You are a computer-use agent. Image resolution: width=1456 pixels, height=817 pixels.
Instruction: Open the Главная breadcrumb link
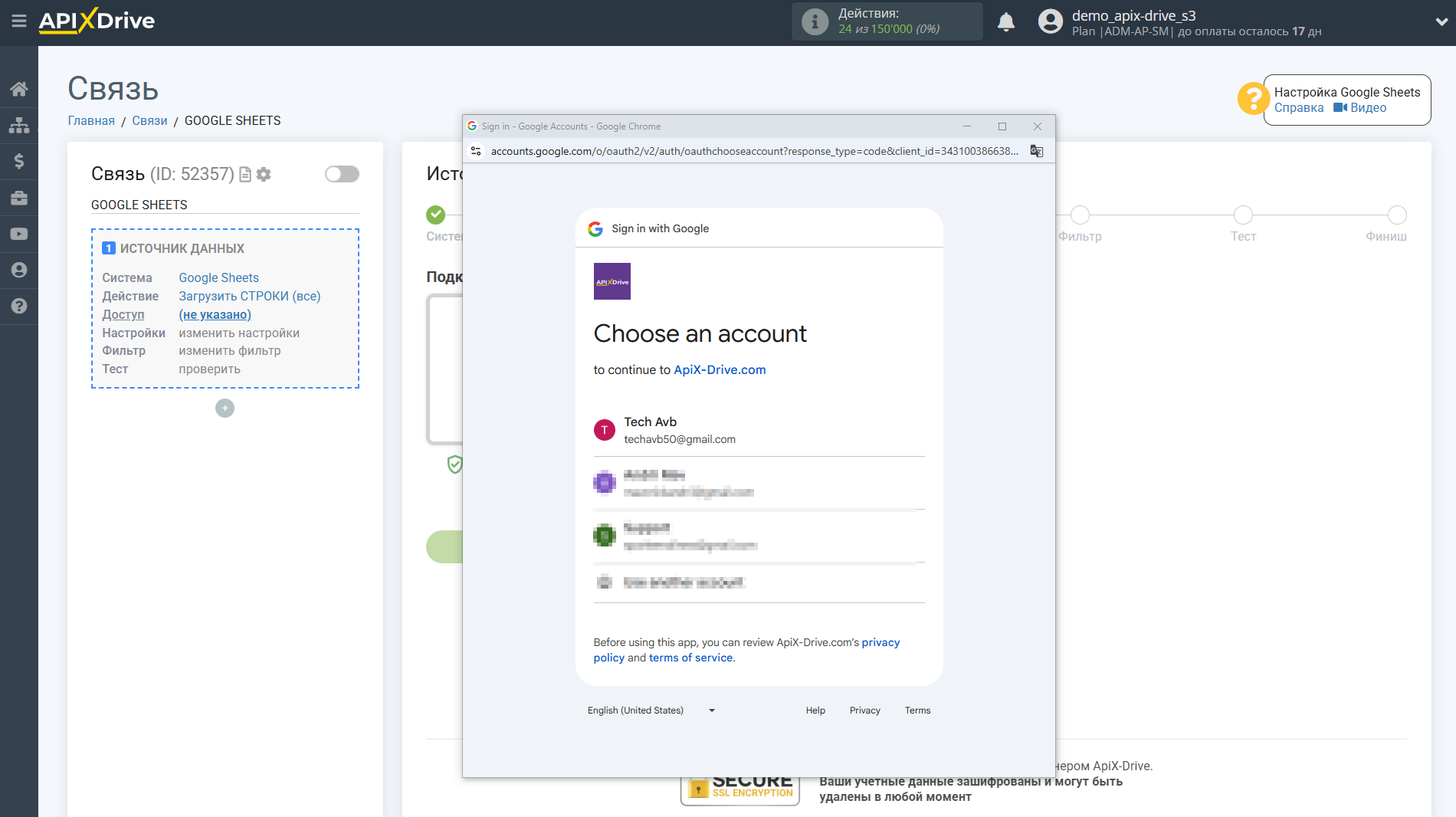coord(91,120)
